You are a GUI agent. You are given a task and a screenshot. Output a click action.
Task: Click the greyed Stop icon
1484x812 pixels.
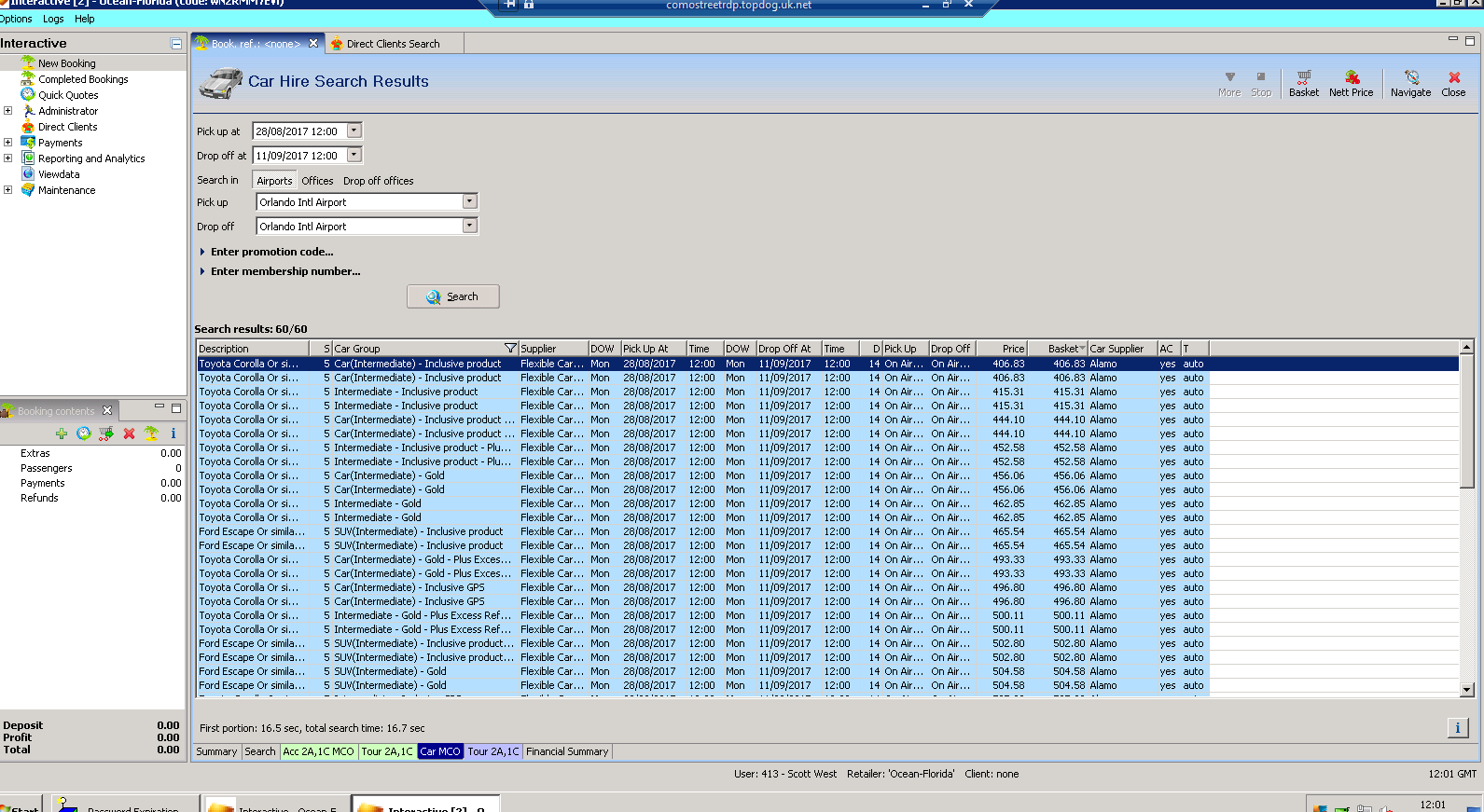[x=1261, y=77]
